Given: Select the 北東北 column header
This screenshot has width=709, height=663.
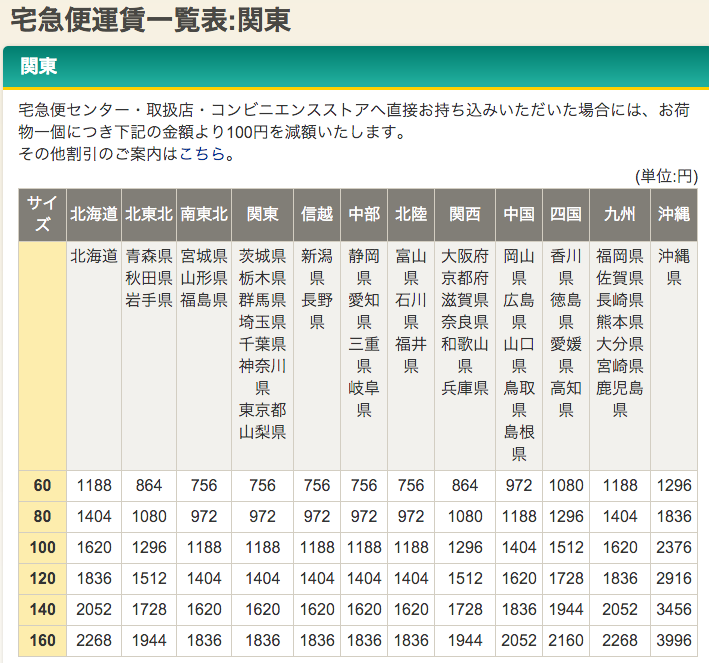Looking at the screenshot, I should tap(149, 214).
